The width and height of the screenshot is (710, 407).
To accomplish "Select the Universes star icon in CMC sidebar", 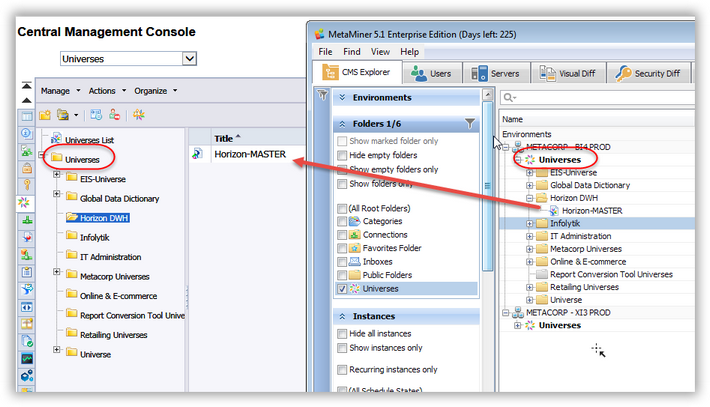I will tap(24, 202).
